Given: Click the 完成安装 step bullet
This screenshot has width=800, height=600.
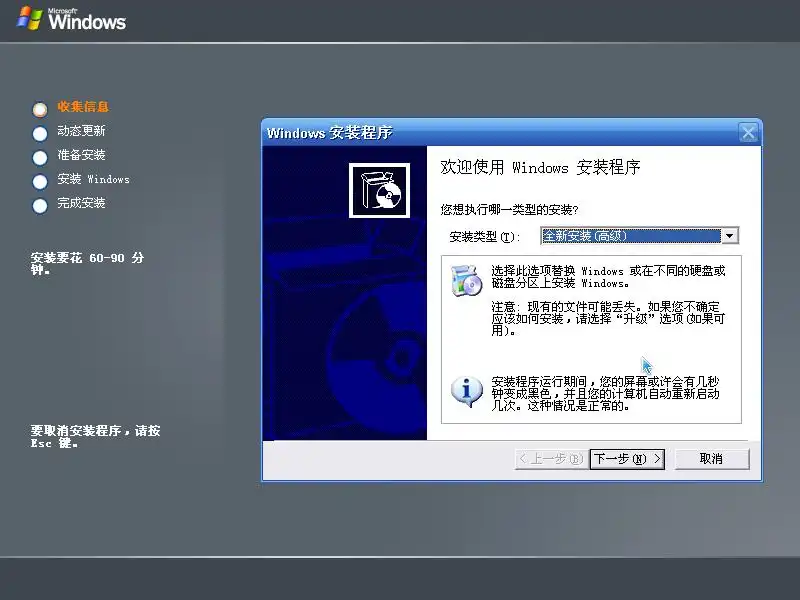Looking at the screenshot, I should 40,206.
